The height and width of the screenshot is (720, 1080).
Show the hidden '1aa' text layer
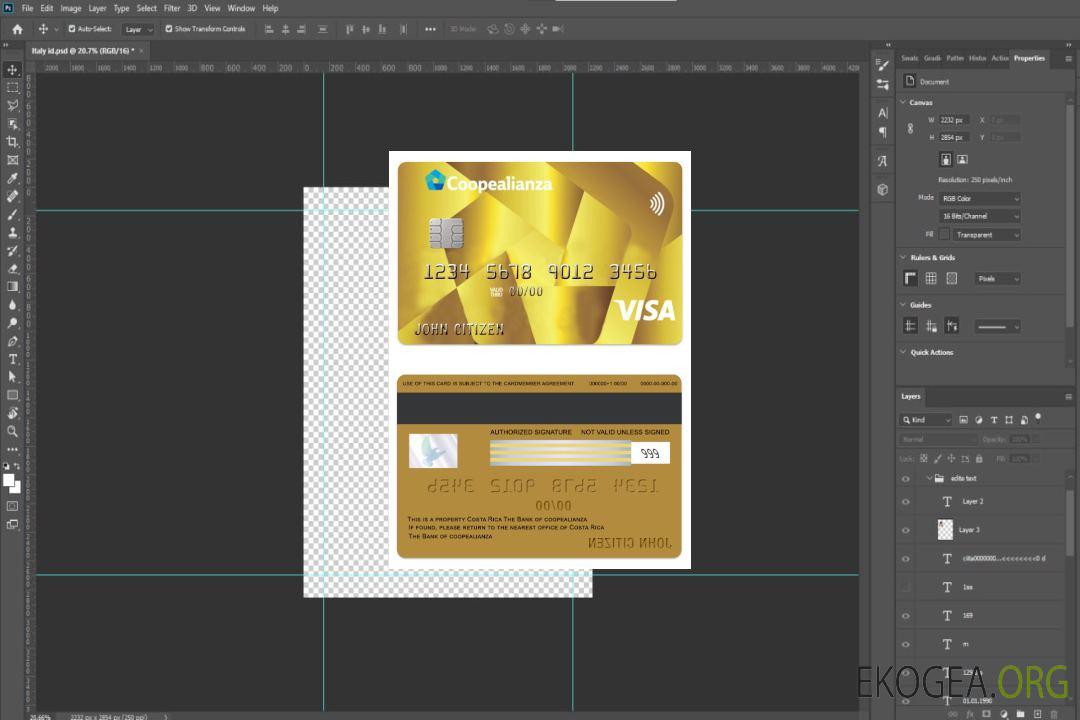click(x=906, y=588)
